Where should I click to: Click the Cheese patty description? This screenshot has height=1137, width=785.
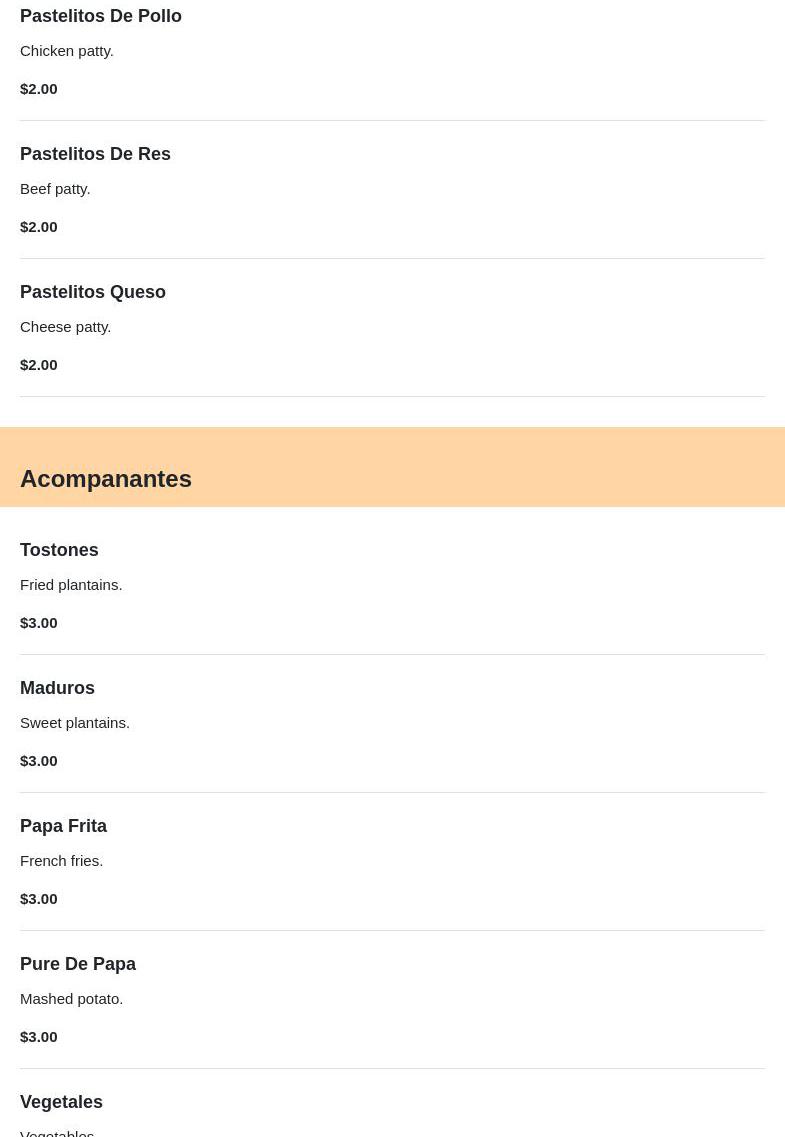click(x=65, y=327)
